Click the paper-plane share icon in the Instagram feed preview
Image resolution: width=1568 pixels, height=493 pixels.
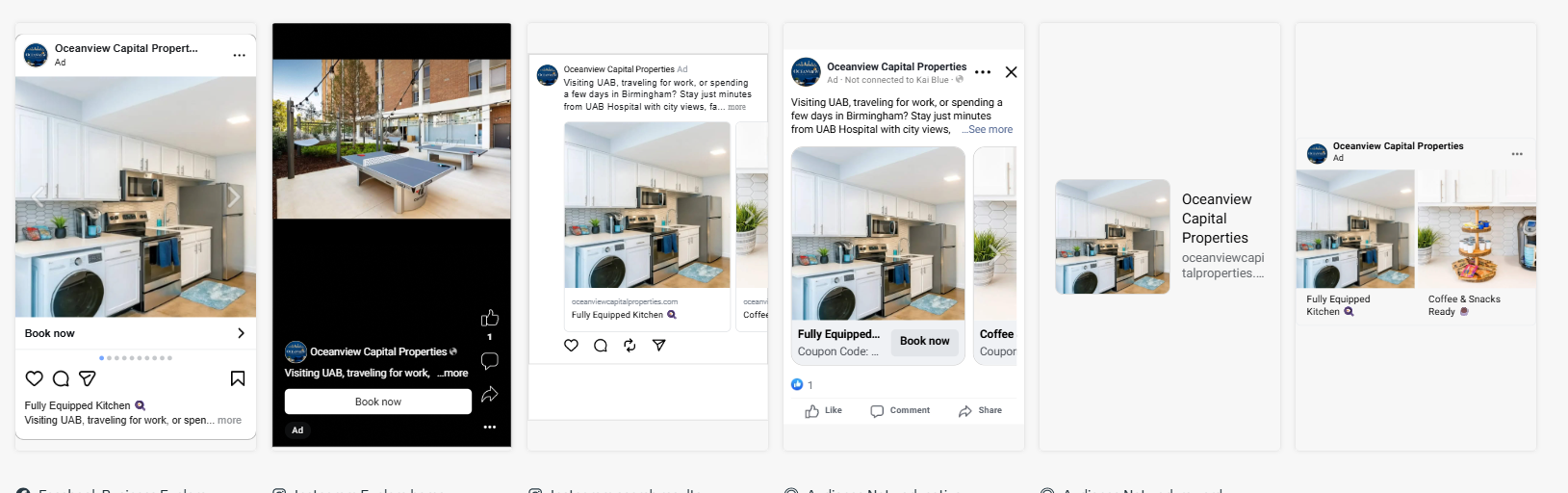coord(88,378)
